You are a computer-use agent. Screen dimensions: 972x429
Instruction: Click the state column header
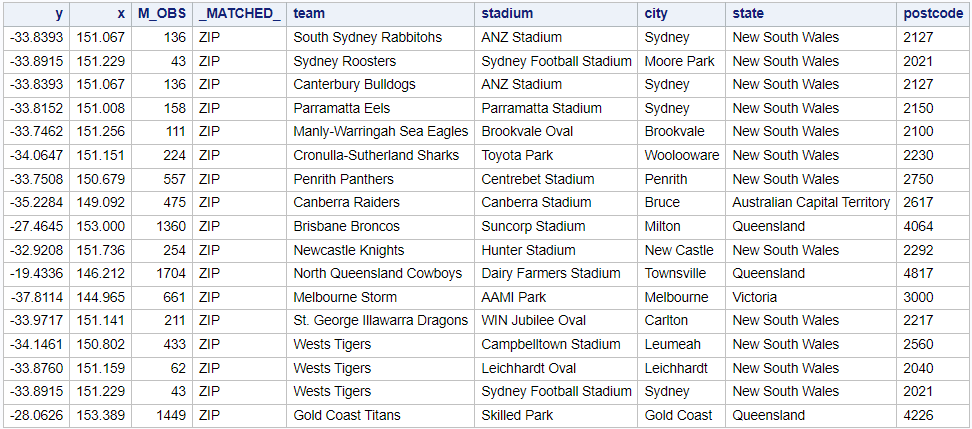coord(748,14)
